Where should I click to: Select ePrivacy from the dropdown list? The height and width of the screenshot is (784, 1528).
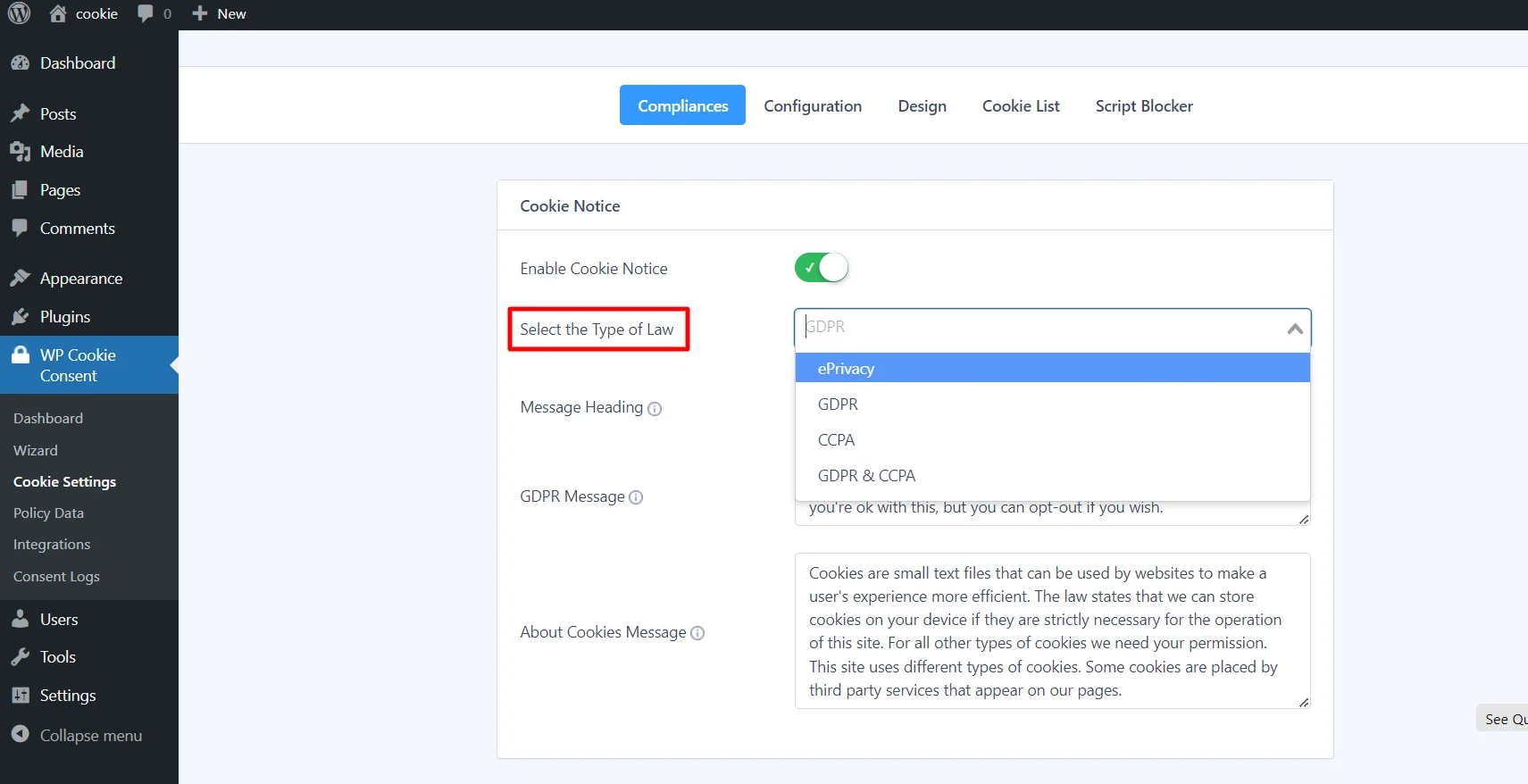point(846,368)
